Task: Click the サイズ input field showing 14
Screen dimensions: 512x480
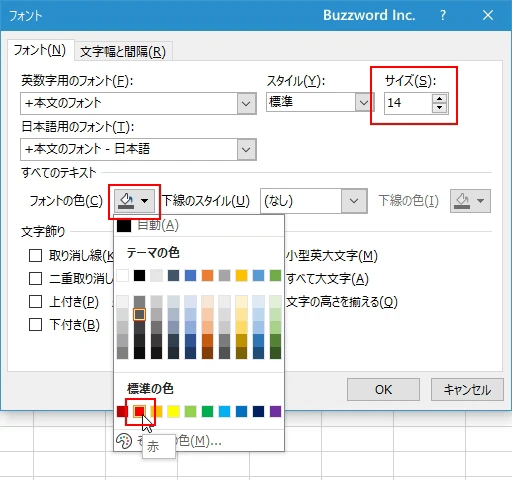Action: click(408, 103)
